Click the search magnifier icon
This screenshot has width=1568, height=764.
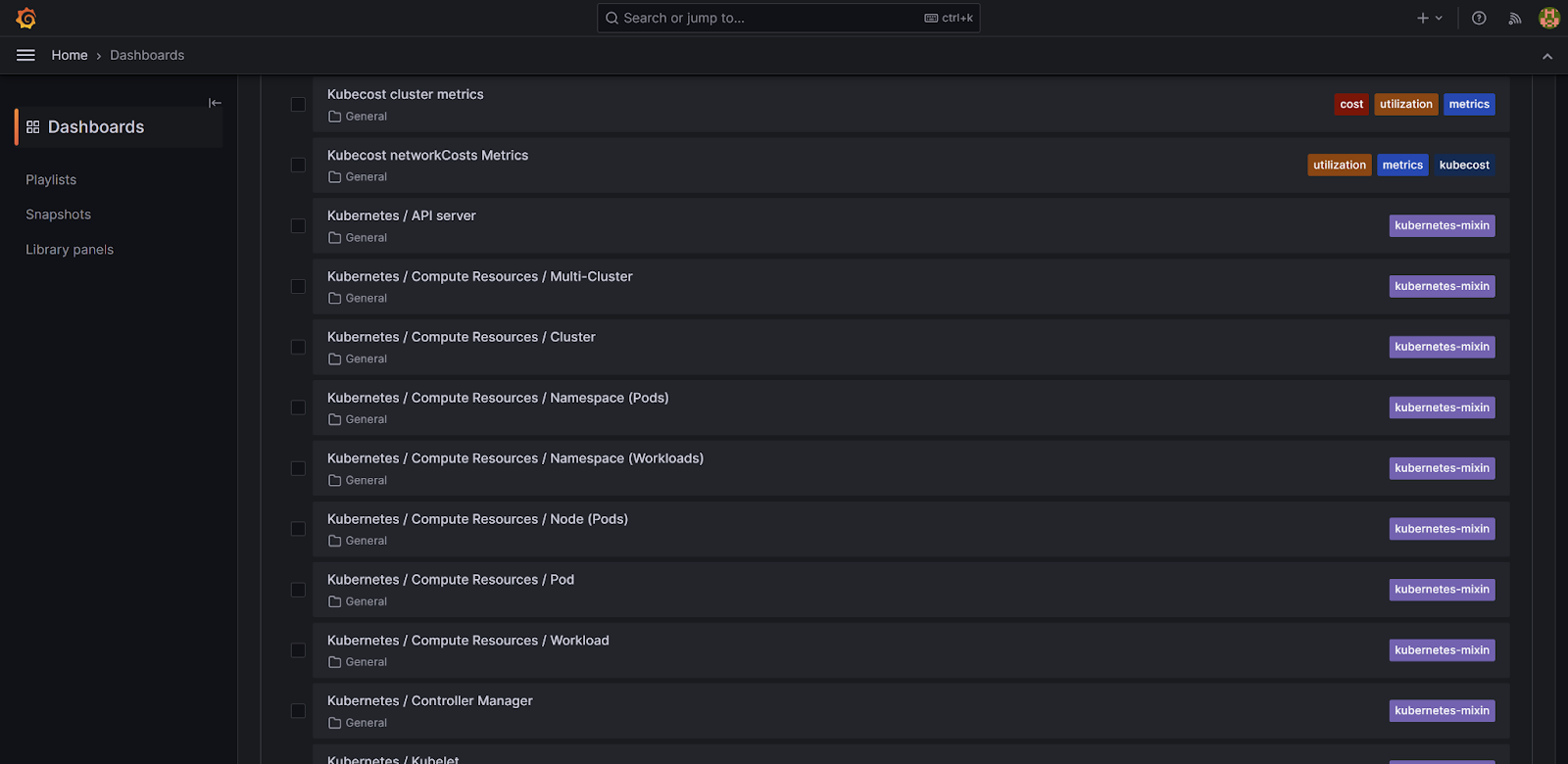[x=612, y=18]
